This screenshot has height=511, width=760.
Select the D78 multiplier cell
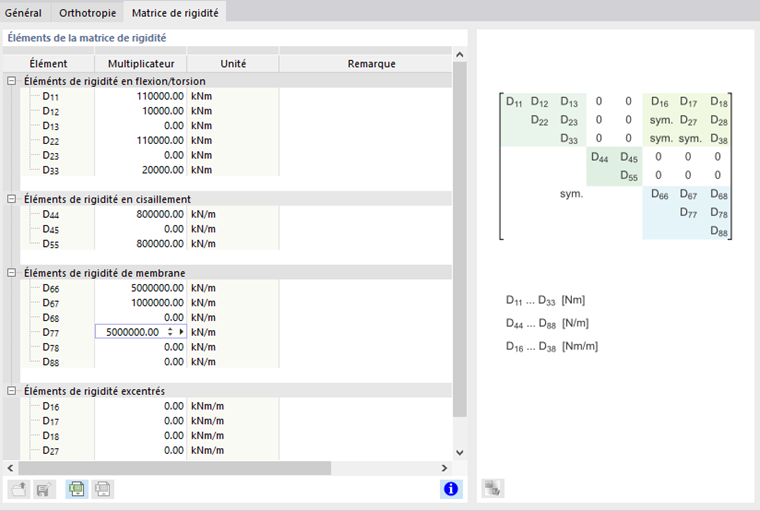(141, 347)
